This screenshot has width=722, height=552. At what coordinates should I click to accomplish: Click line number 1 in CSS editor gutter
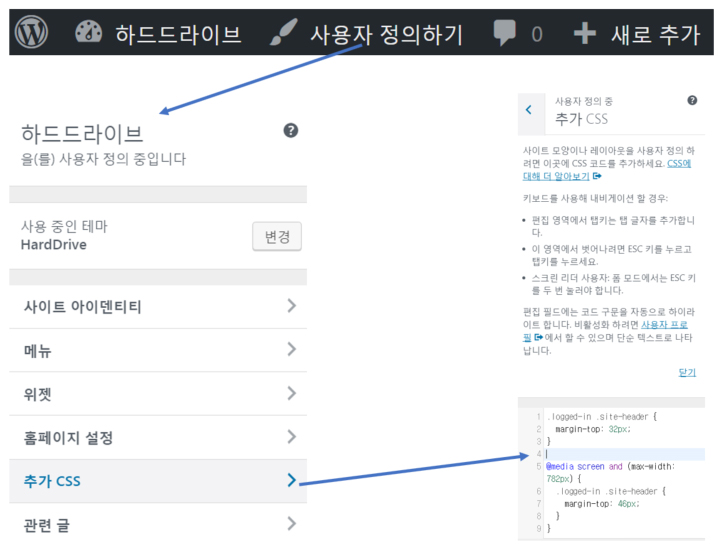[538, 417]
